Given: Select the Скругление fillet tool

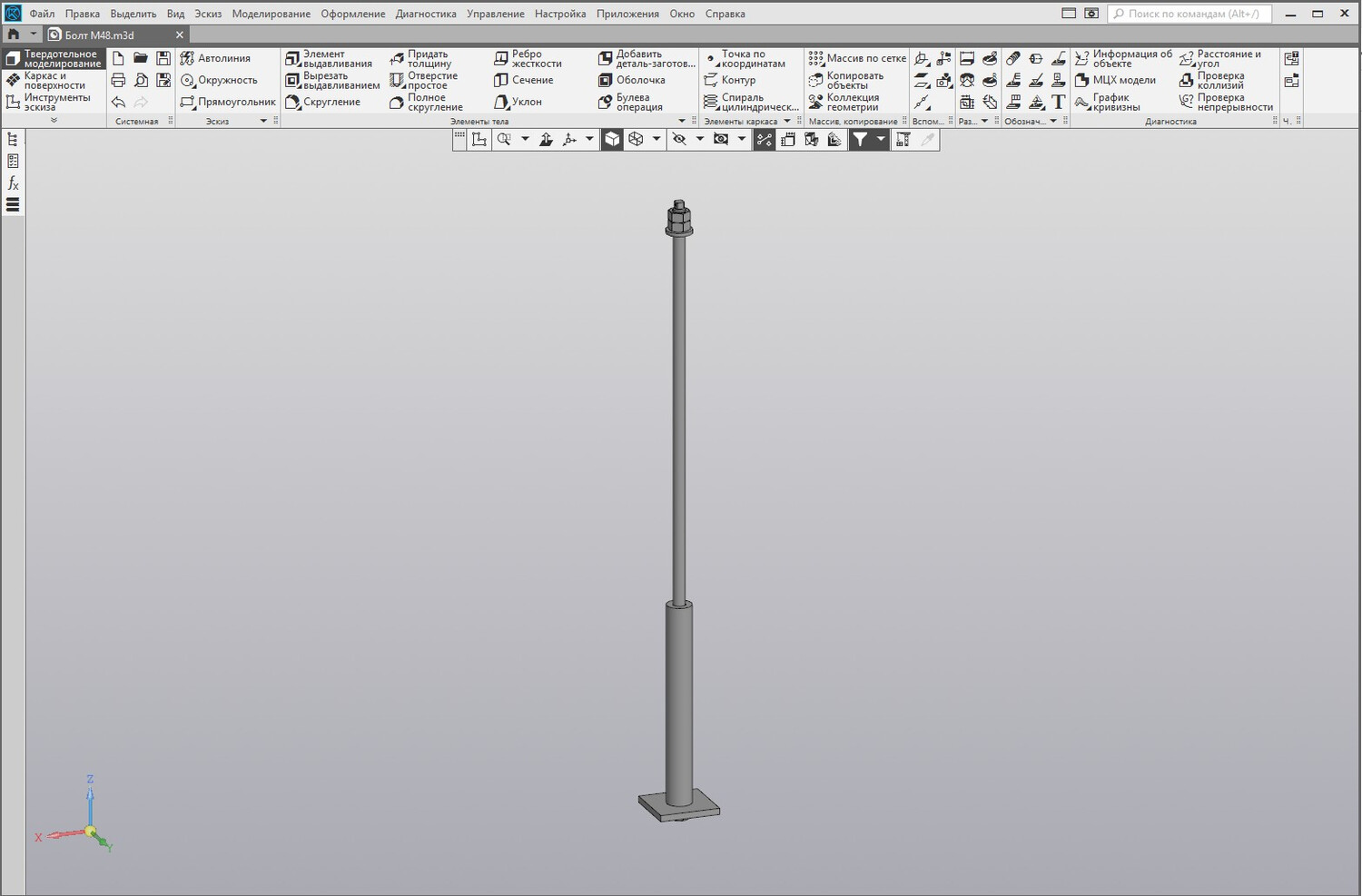Looking at the screenshot, I should click(322, 102).
